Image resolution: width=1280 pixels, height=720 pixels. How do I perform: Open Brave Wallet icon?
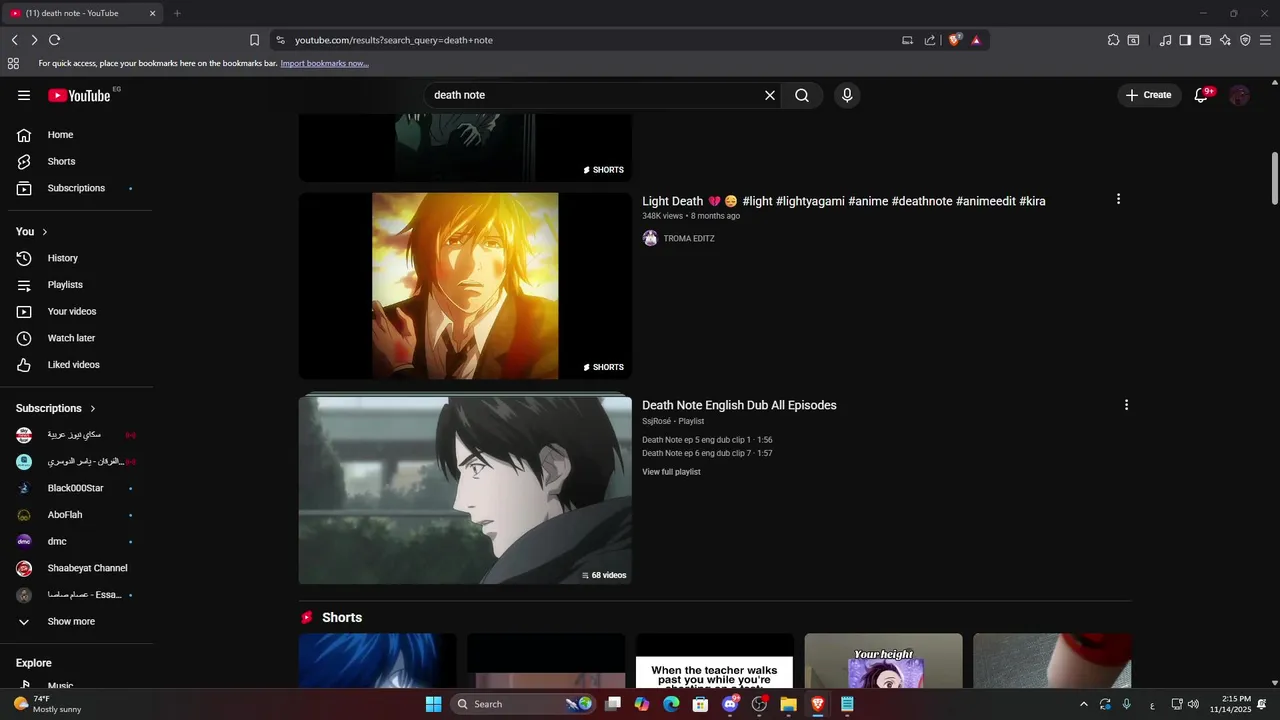1205,40
